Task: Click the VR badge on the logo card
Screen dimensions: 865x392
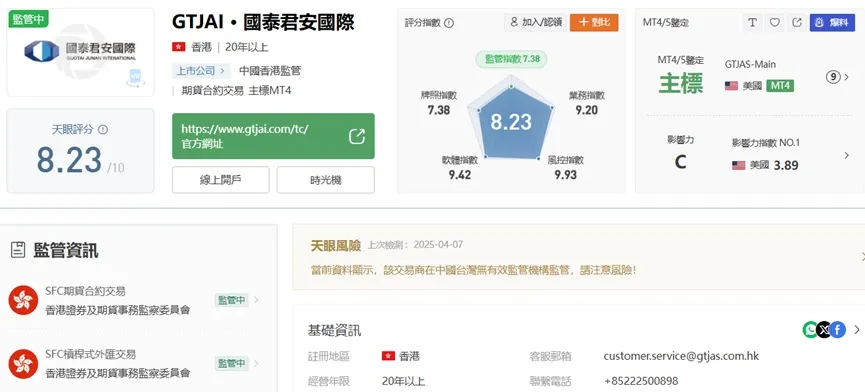Action: coord(135,78)
